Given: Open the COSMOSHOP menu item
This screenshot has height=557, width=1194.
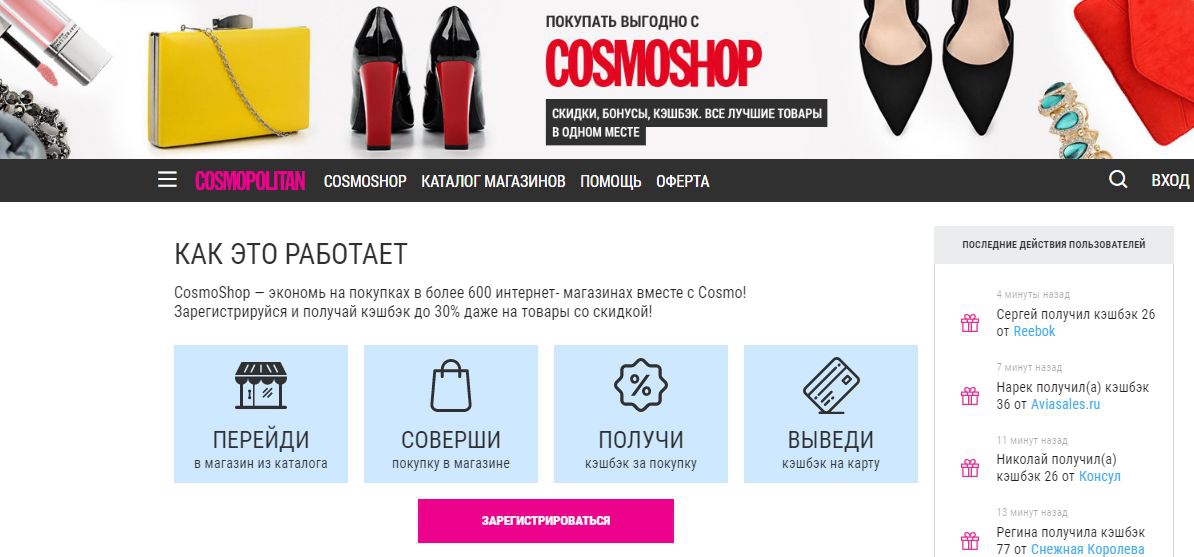Looking at the screenshot, I should point(365,181).
